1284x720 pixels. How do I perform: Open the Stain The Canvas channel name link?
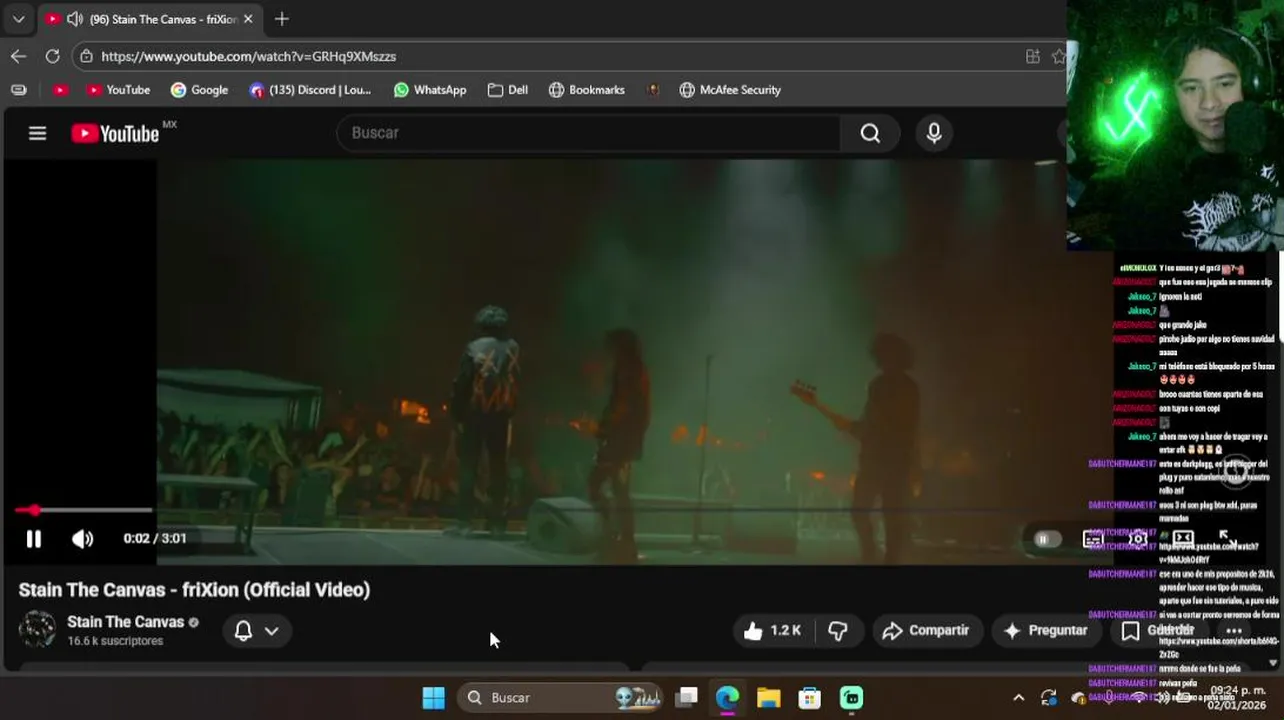pyautogui.click(x=125, y=622)
